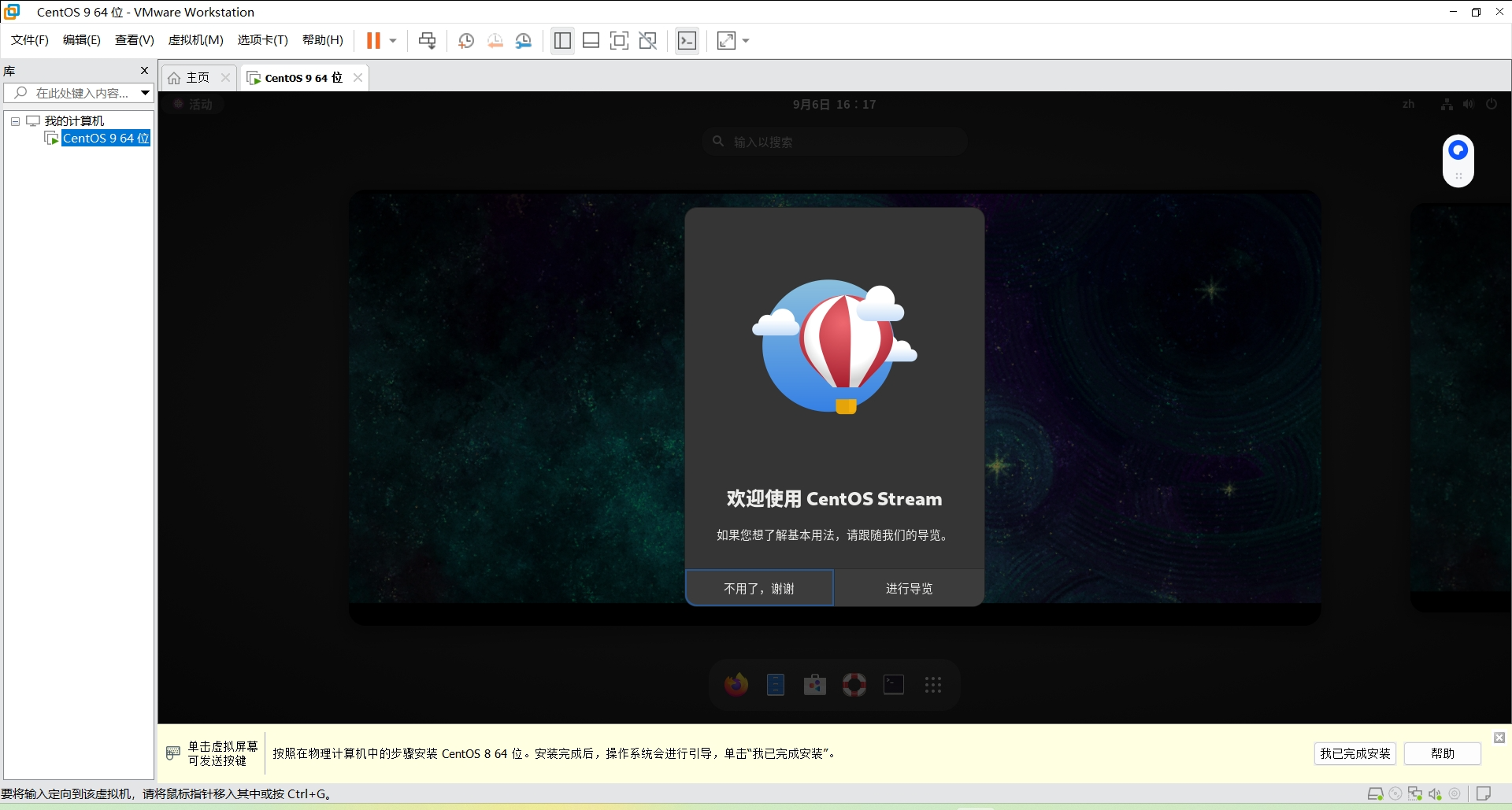The width and height of the screenshot is (1512, 810).
Task: Click 活动 in the GNOME top bar
Action: pyautogui.click(x=194, y=104)
